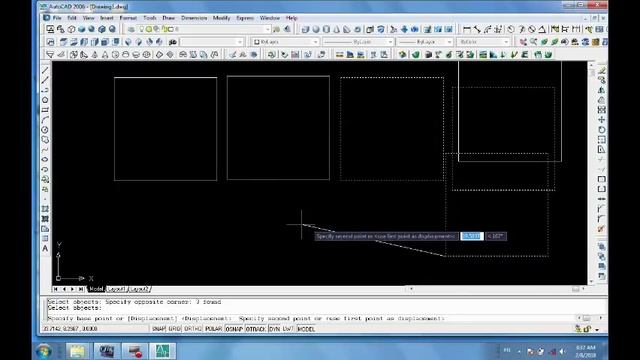Select the Offset modify tool
The image size is (640, 360).
[x=601, y=100]
